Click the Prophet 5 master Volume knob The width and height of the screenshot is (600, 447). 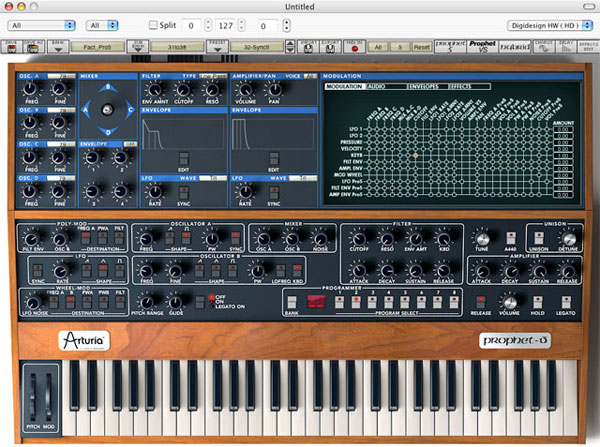click(509, 302)
